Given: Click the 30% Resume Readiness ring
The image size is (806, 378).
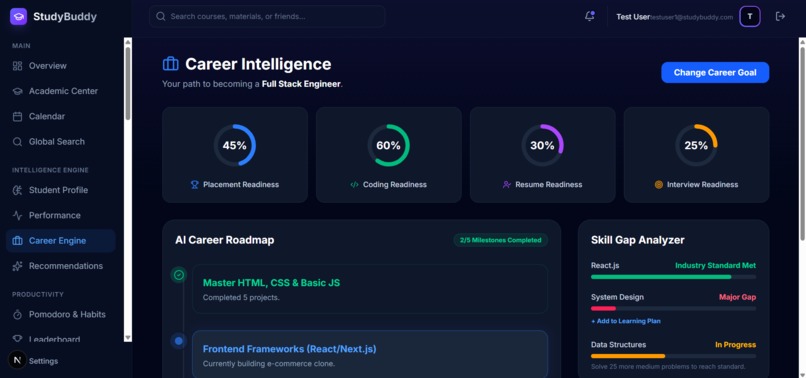Looking at the screenshot, I should 542,146.
